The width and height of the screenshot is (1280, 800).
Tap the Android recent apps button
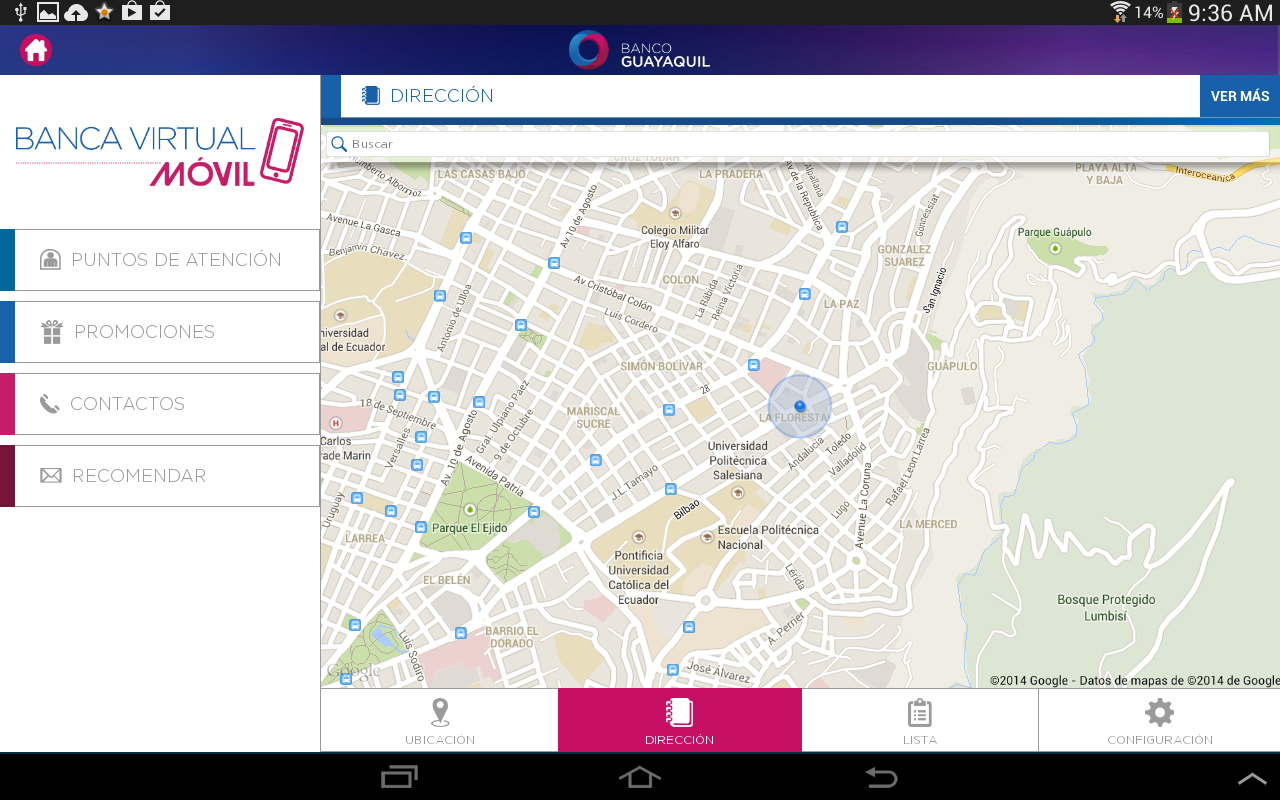click(400, 777)
